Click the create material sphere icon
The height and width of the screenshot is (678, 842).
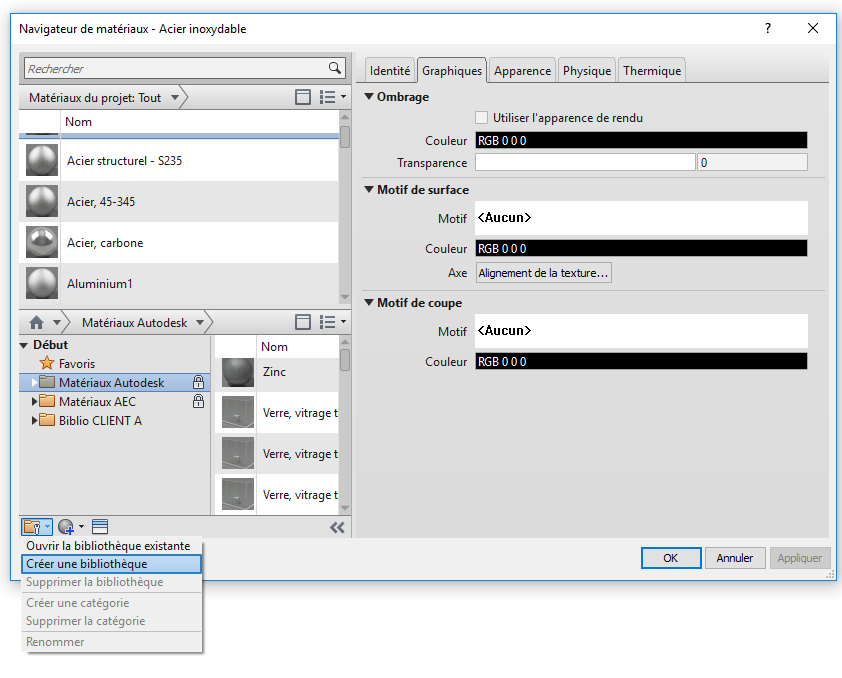[x=67, y=527]
